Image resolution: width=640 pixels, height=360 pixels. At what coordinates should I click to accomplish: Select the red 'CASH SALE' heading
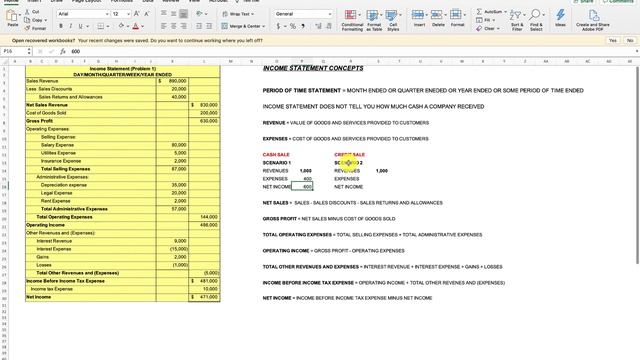[x=276, y=155]
